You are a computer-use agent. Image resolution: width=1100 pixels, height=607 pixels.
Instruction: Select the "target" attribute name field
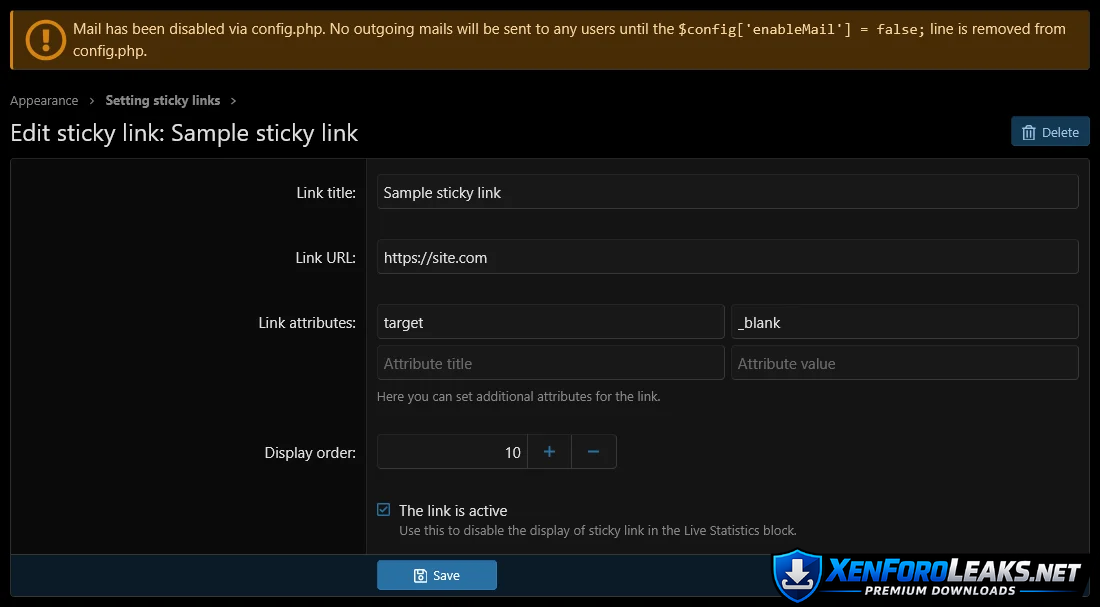click(550, 322)
